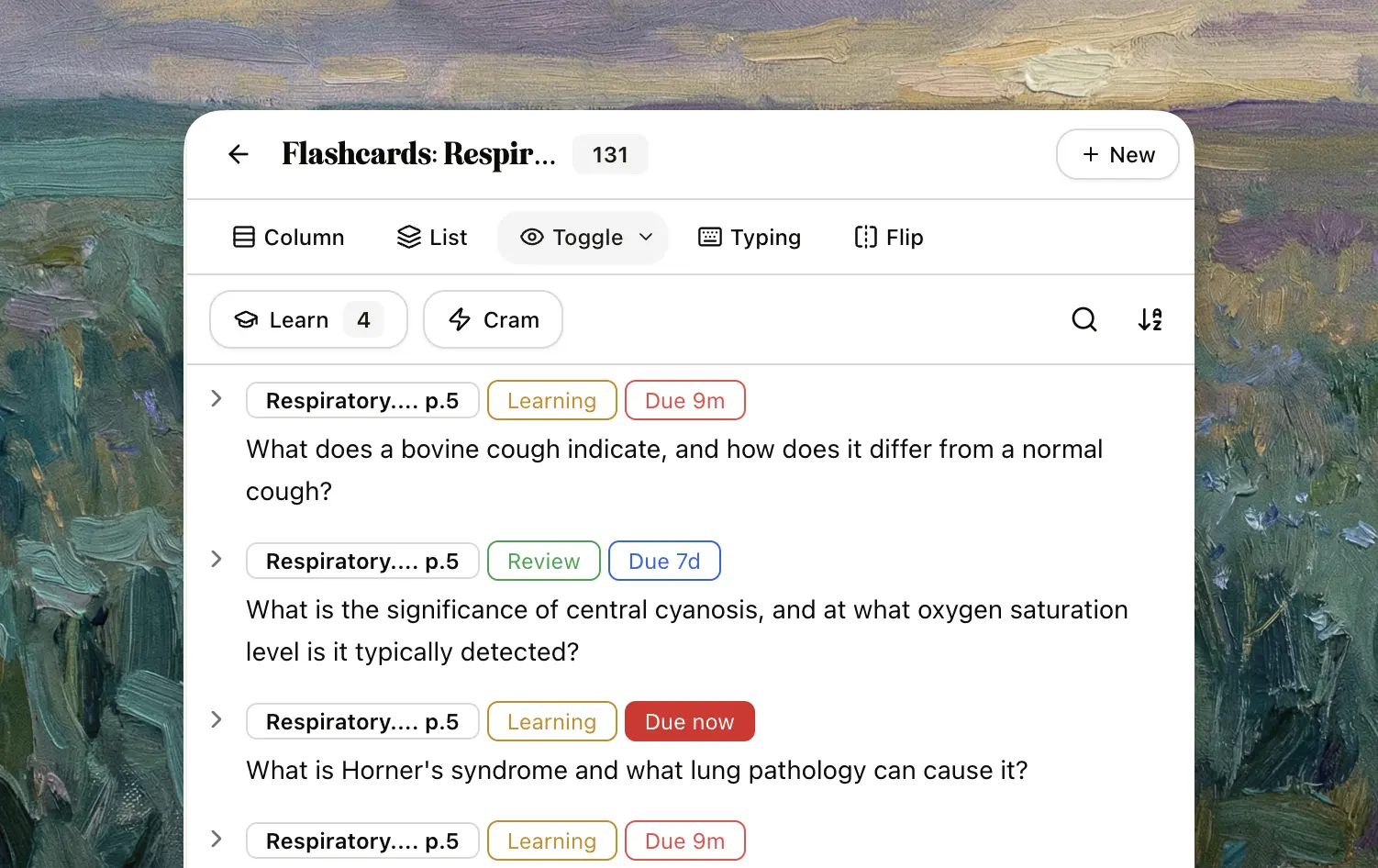The height and width of the screenshot is (868, 1378).
Task: Open search with the magnifier icon
Action: 1084,319
